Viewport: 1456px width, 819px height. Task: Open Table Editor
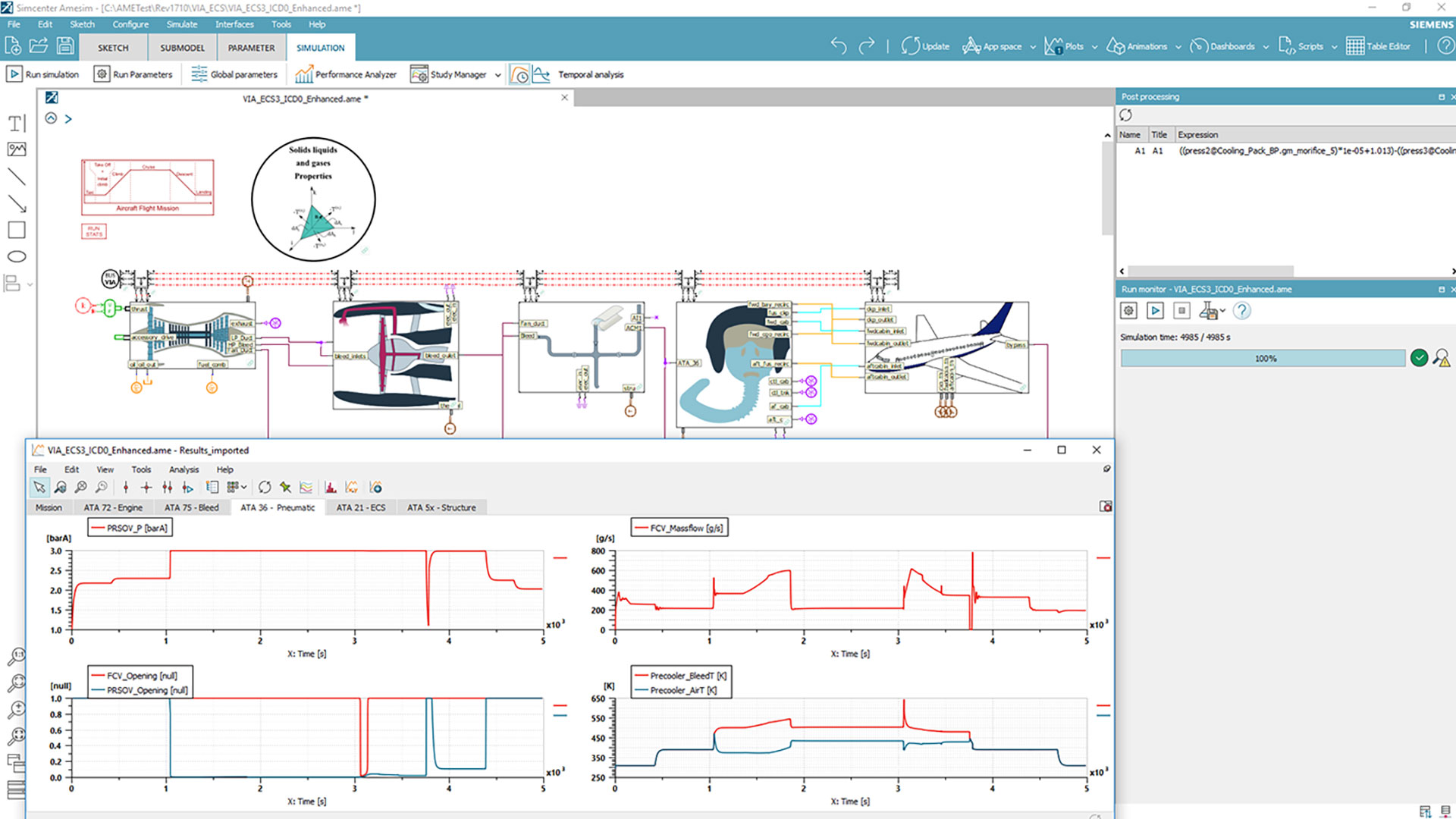pyautogui.click(x=1379, y=46)
